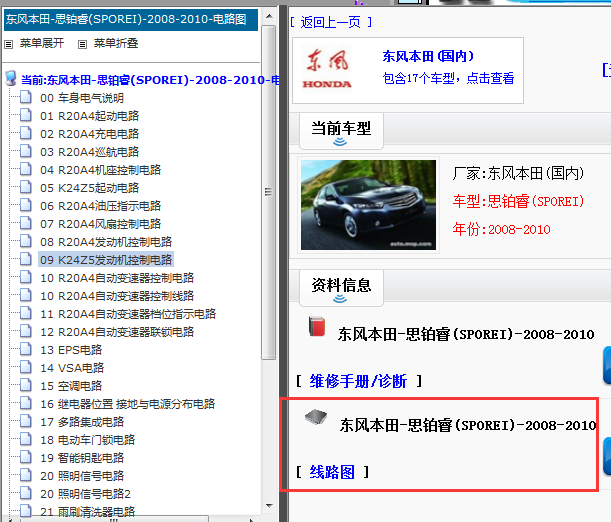The image size is (611, 522).
Task: Click the red book icon for 维修手册
Action: pos(317,326)
